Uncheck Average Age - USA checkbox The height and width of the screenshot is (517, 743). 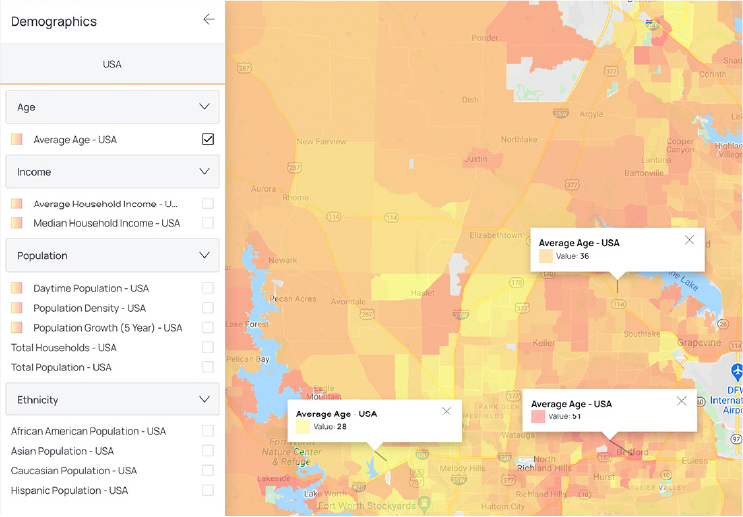tap(208, 139)
